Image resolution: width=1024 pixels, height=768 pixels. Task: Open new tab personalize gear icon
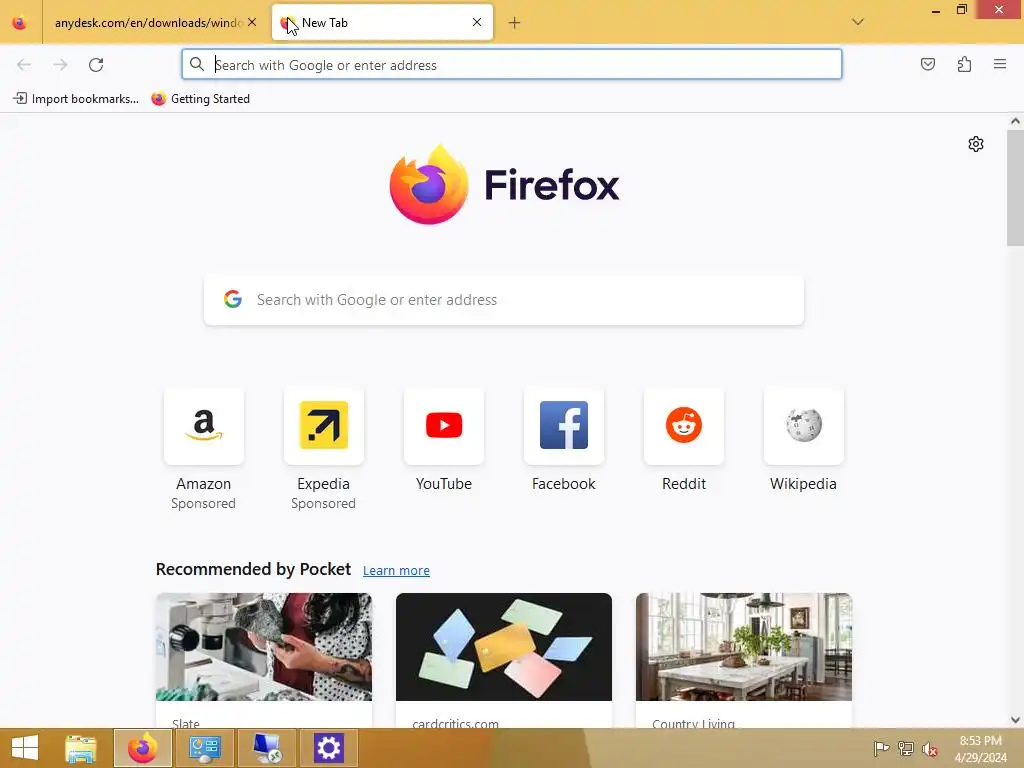976,144
